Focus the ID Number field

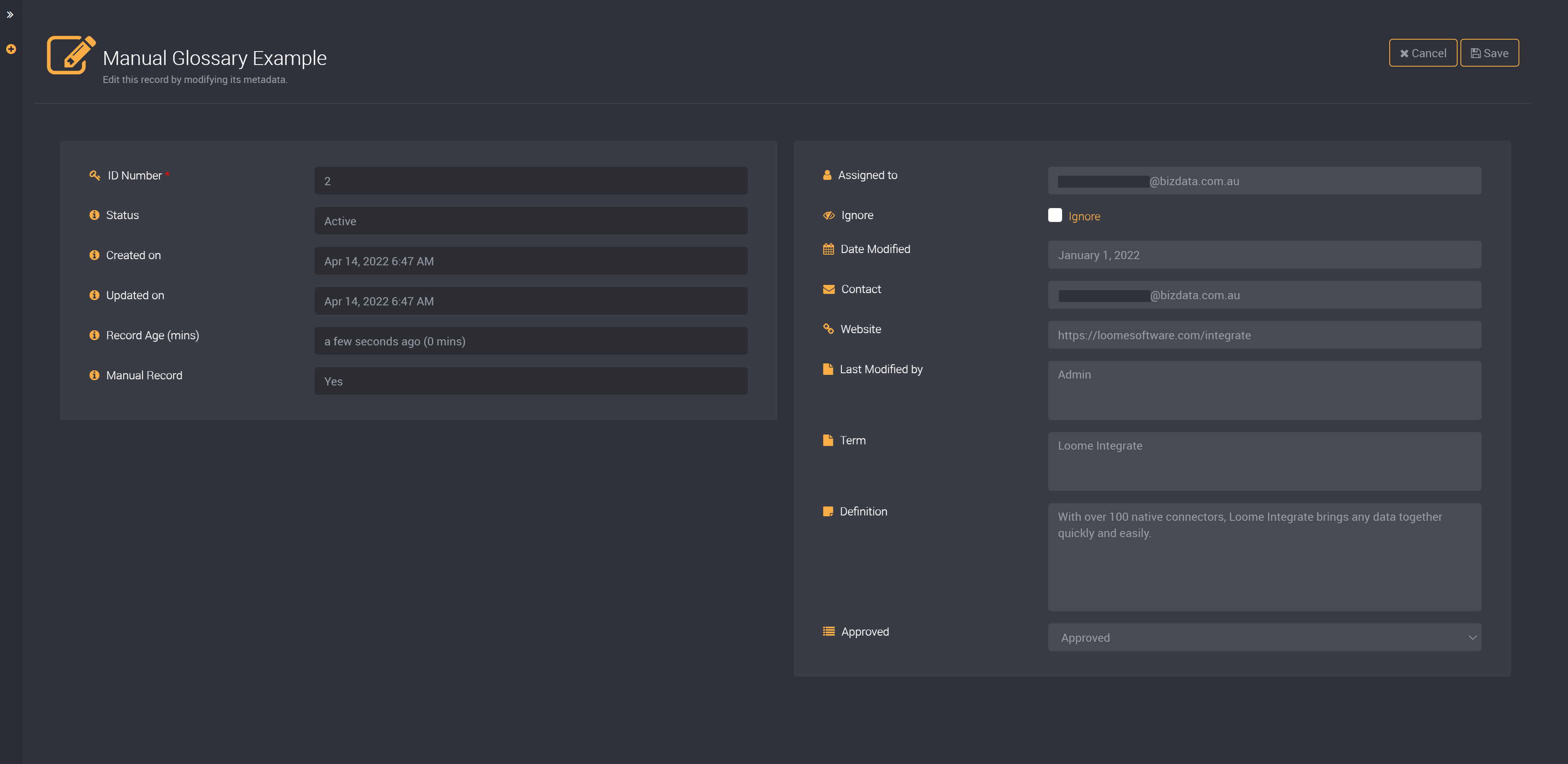click(531, 181)
